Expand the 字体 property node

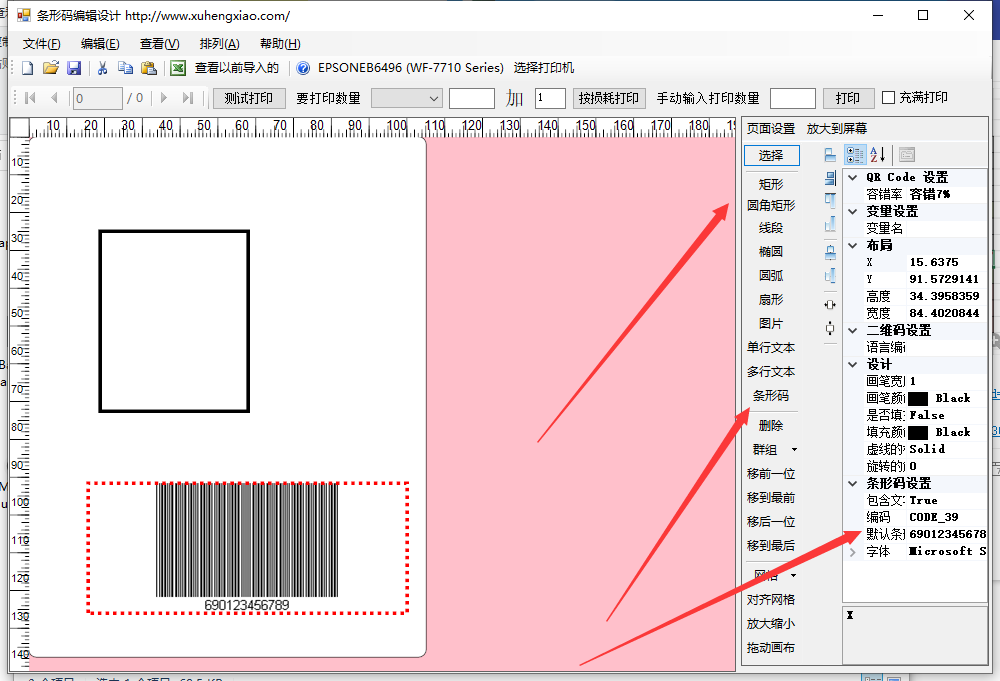[x=852, y=551]
